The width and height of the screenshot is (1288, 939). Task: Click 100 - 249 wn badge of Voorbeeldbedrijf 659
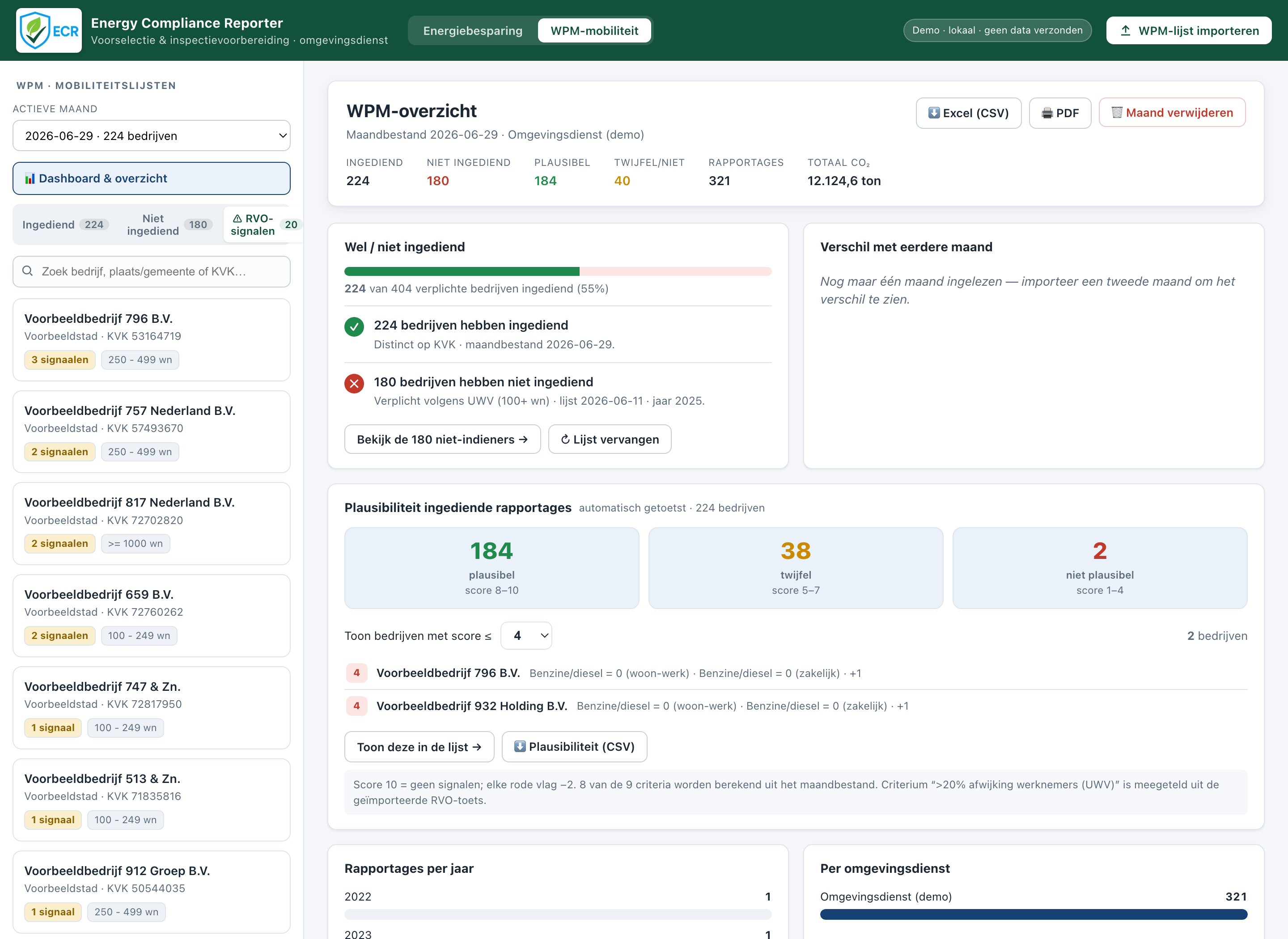pyautogui.click(x=139, y=635)
